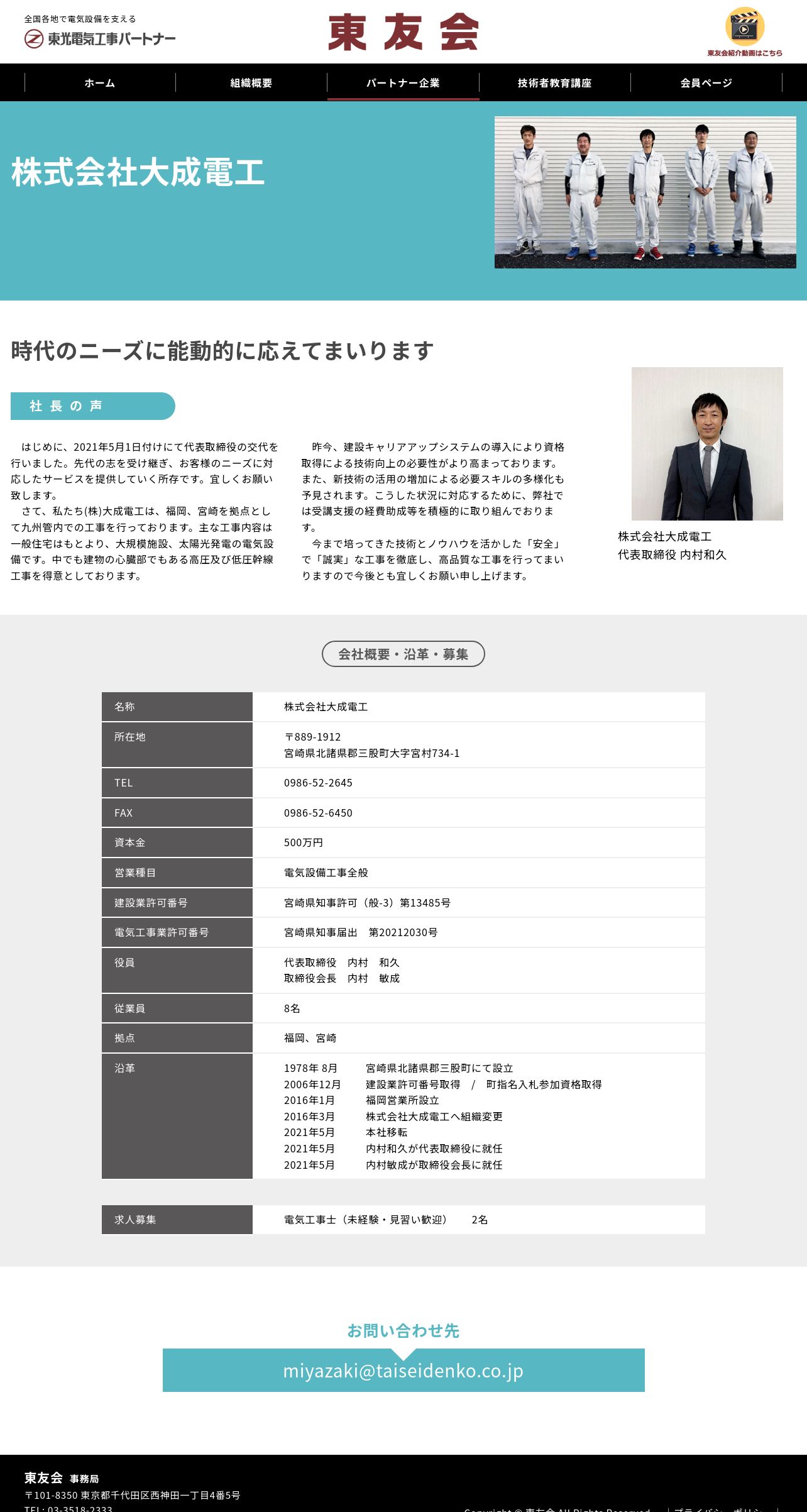Click the FAX number 0986-52-6450
The height and width of the screenshot is (1512, 807).
coord(318,813)
